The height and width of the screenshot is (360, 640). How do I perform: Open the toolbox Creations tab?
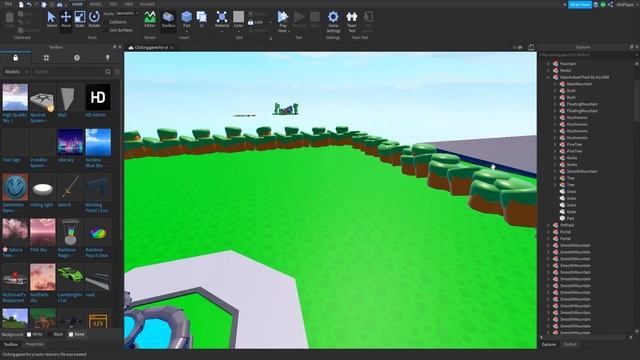click(108, 58)
